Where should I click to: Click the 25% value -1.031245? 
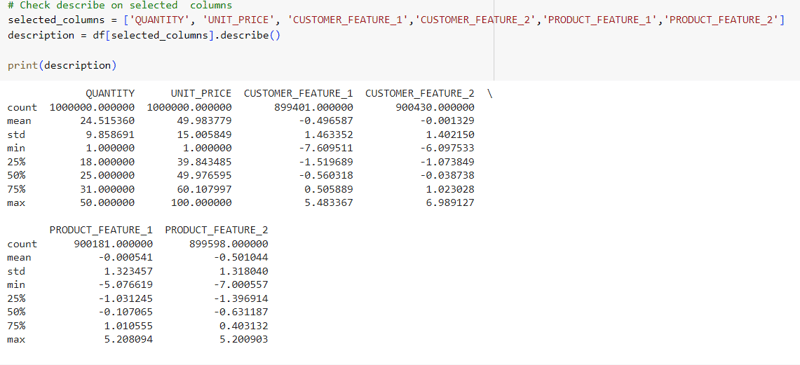click(126, 298)
